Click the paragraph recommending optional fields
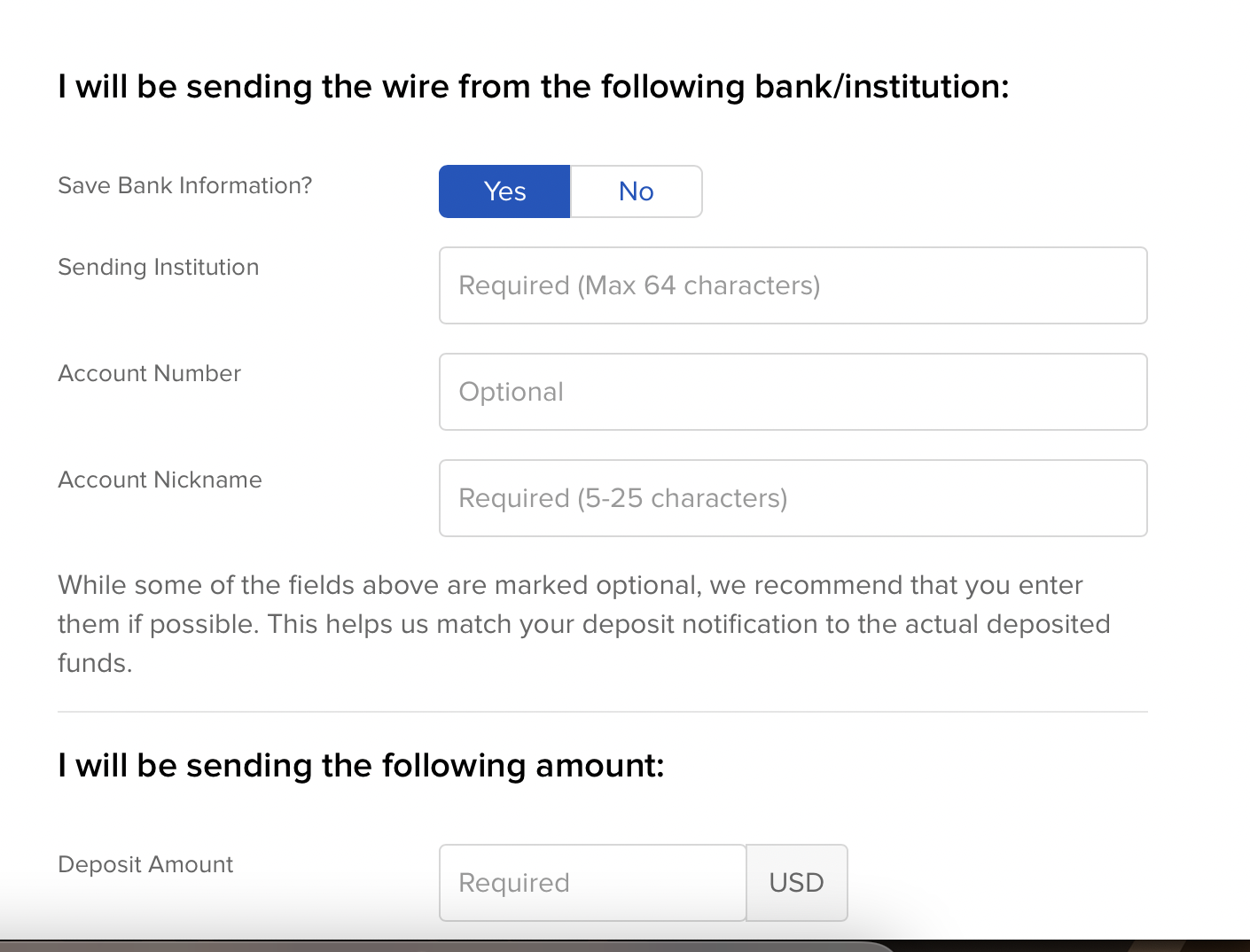The height and width of the screenshot is (952, 1250). (584, 624)
